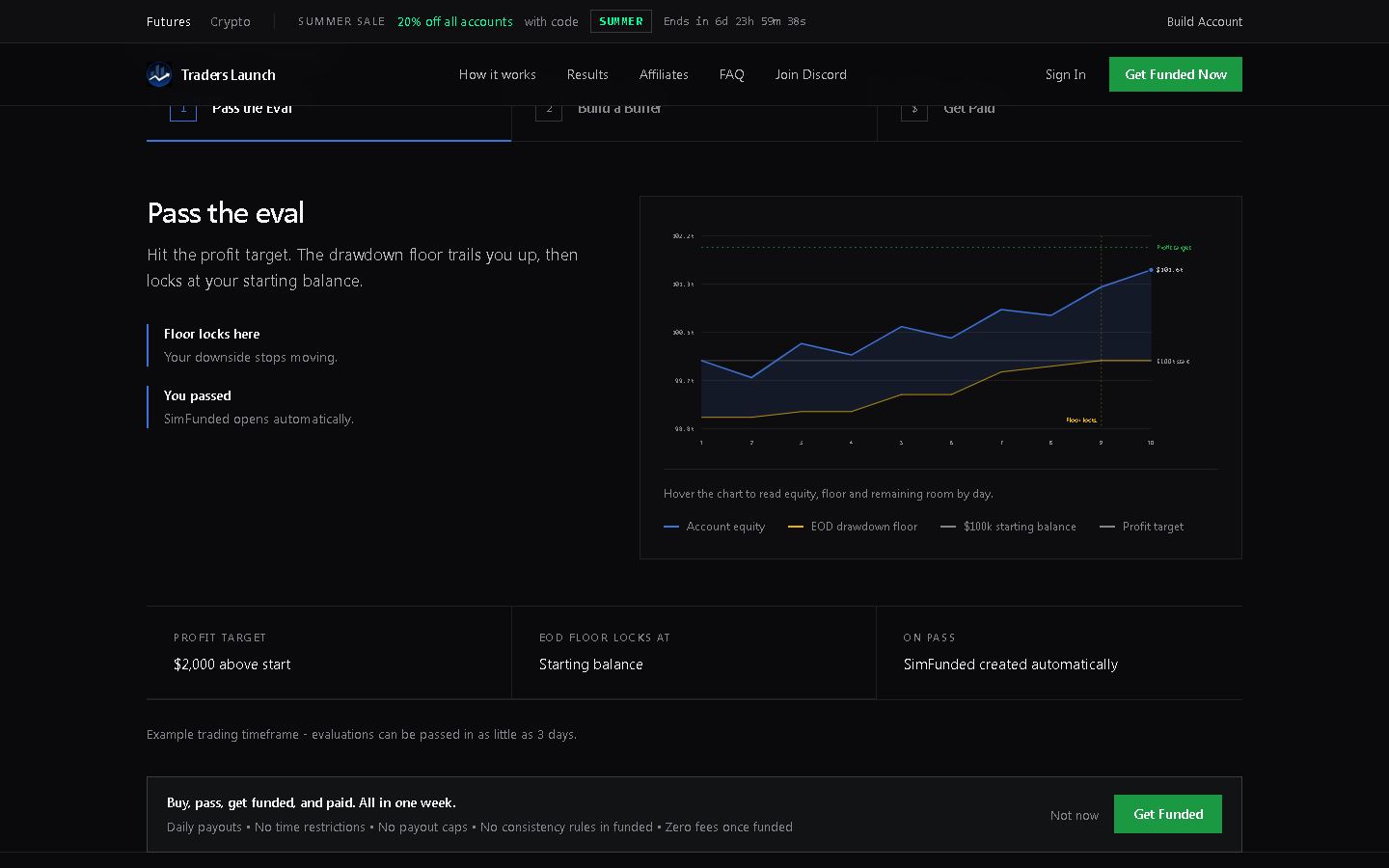Click the Traders Launch brand name

229,74
